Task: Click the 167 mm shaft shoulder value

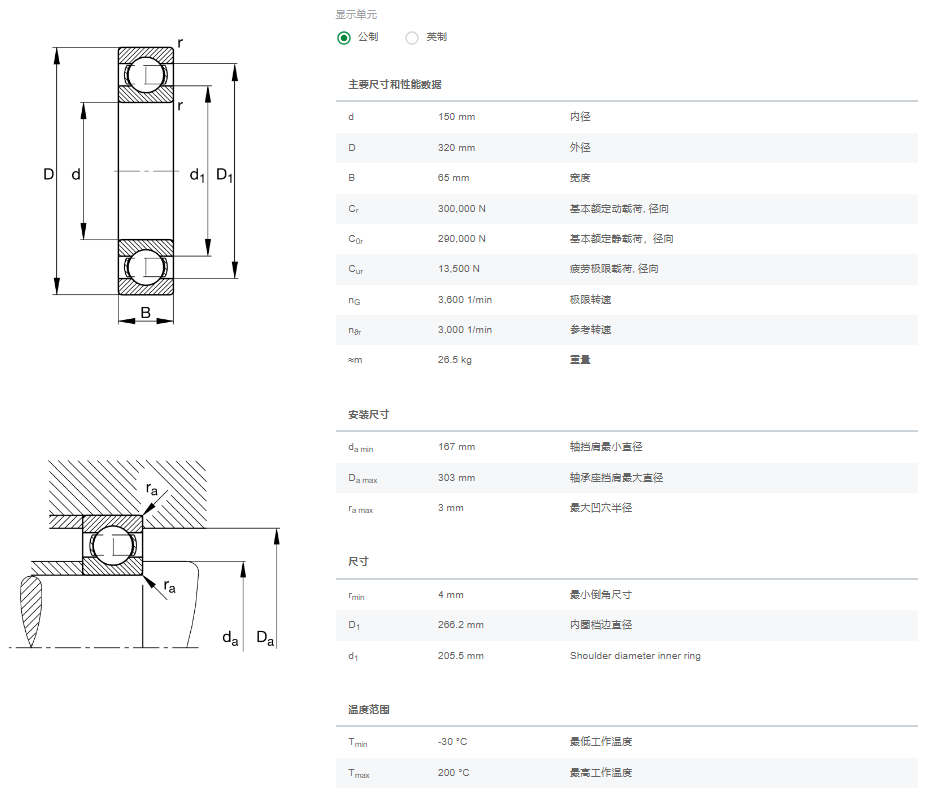Action: 456,447
